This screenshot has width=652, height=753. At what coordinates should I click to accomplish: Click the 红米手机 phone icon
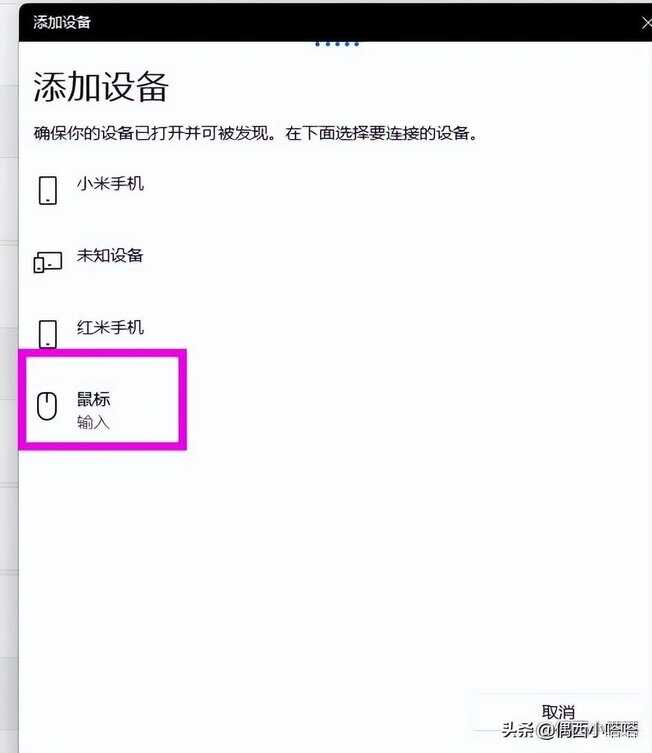[48, 334]
